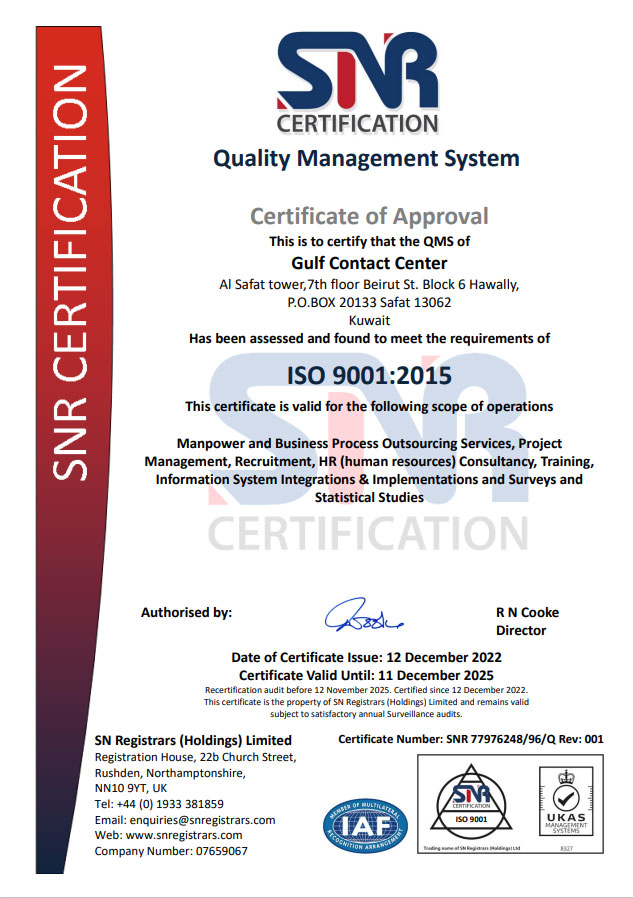Select the company name 'Gulf Contact Center'
The height and width of the screenshot is (898, 633).
369,263
